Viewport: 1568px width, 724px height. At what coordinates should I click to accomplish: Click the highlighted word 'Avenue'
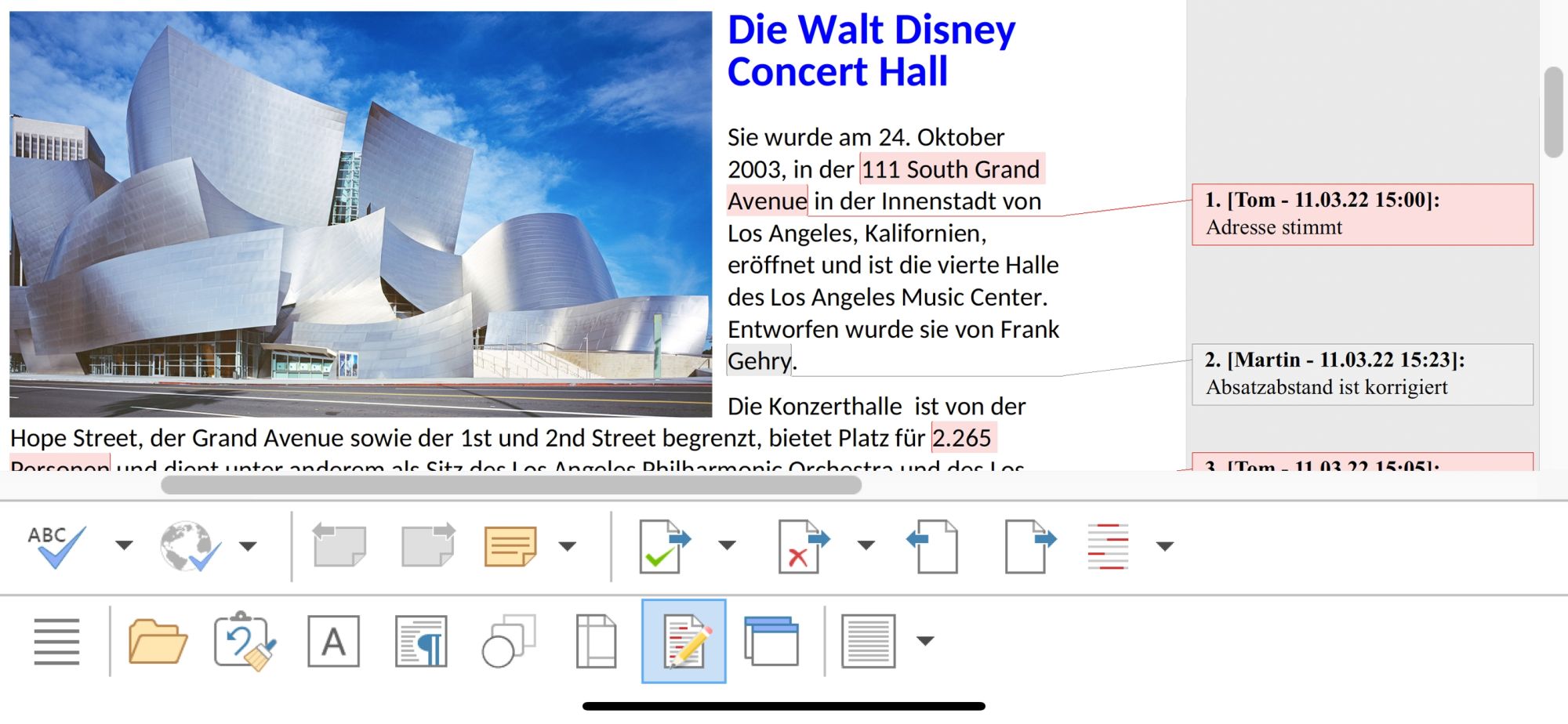pos(767,201)
